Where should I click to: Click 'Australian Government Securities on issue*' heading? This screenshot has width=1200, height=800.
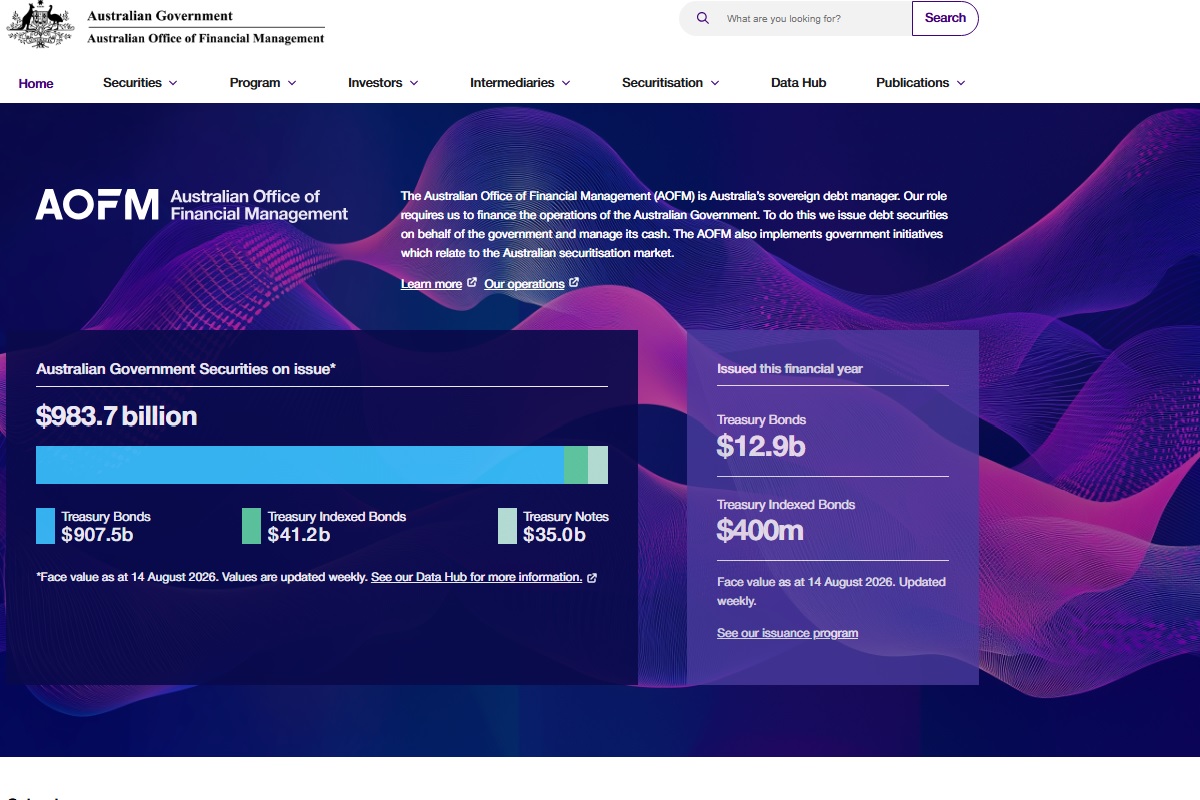pos(186,369)
